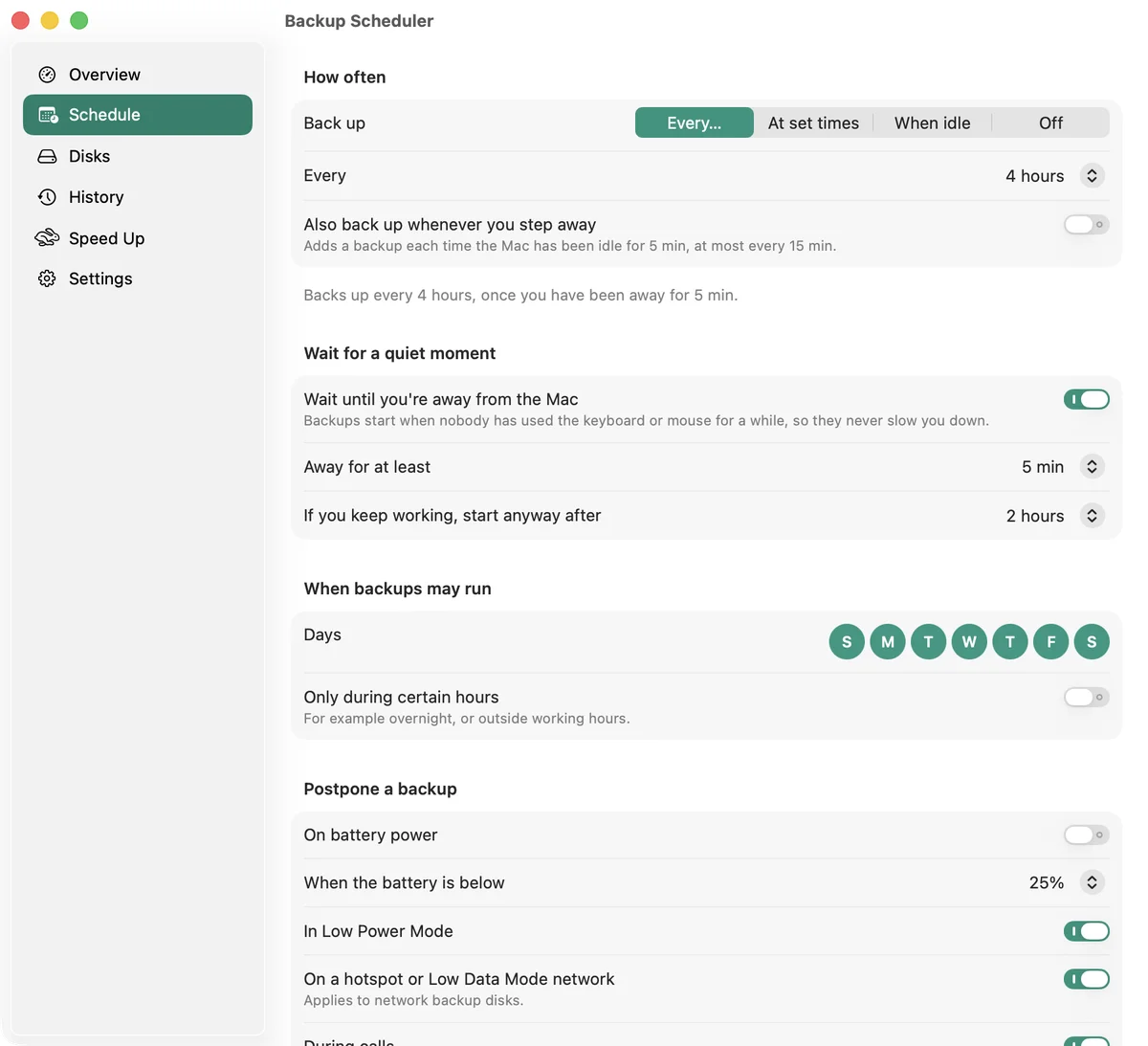Click the When backups may run heading
Viewport: 1148px width, 1046px height.
(x=397, y=589)
